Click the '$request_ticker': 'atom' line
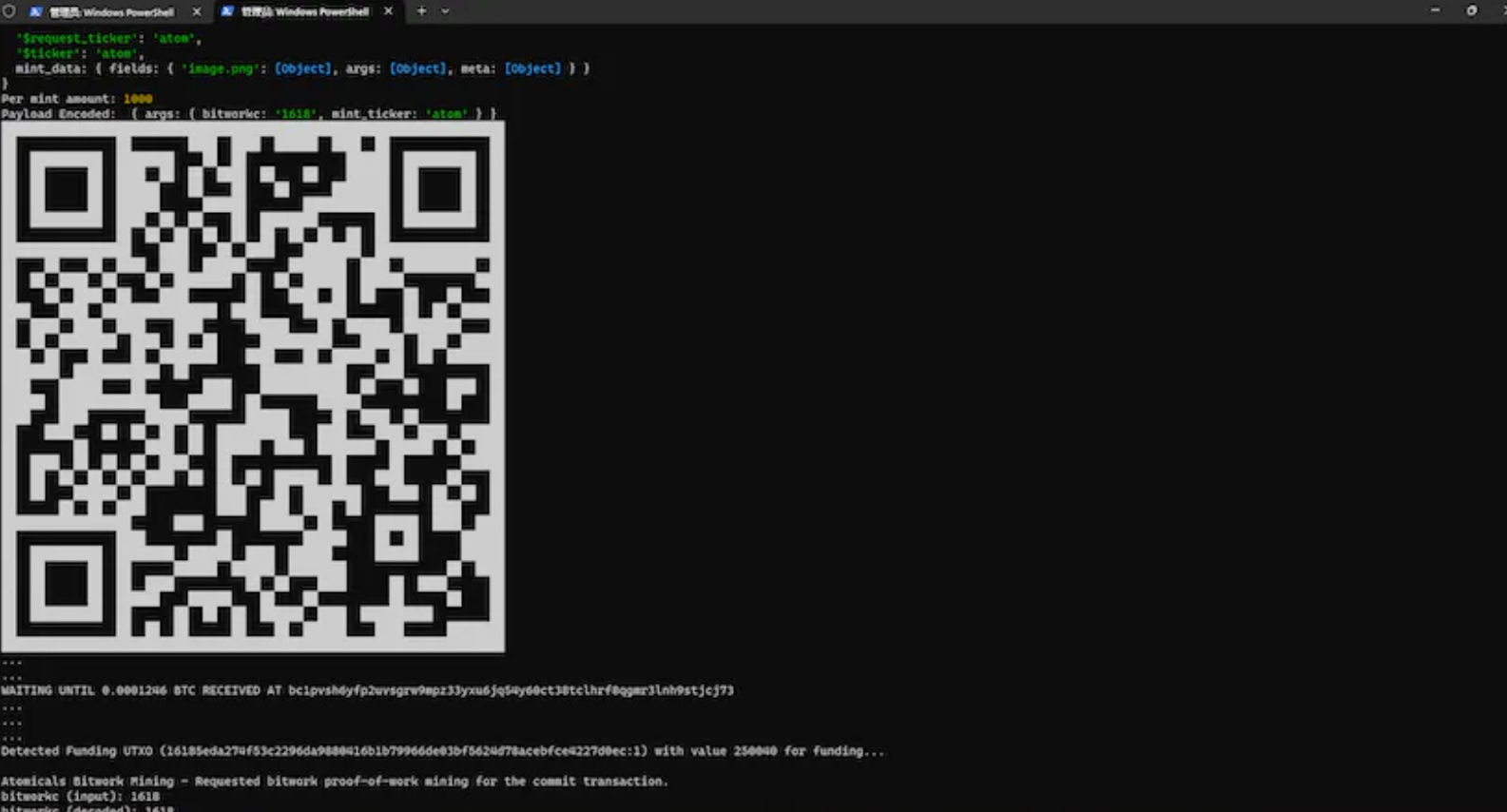Screen dimensions: 1507x812 (x=108, y=38)
